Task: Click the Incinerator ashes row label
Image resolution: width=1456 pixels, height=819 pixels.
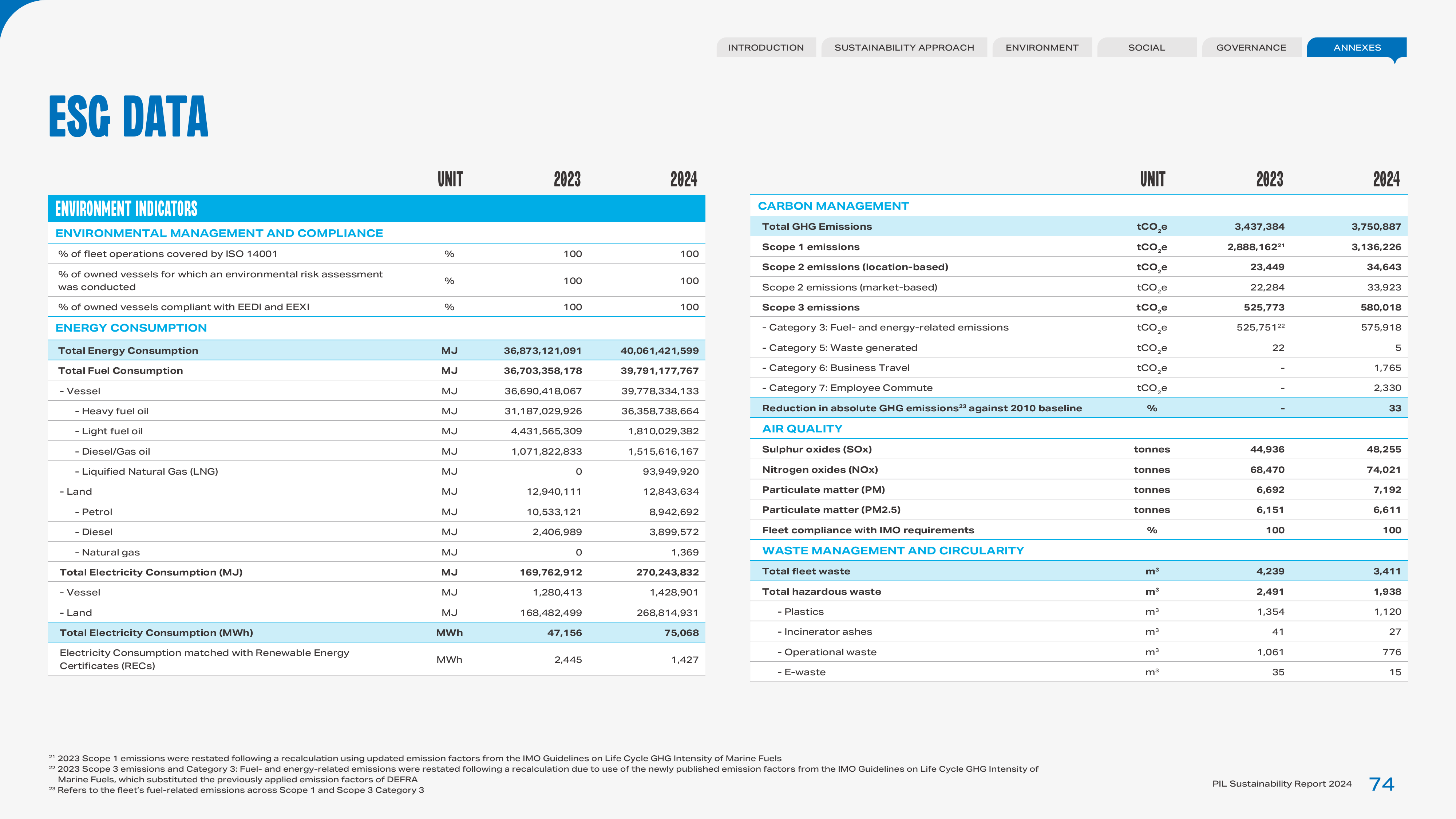Action: [x=825, y=632]
